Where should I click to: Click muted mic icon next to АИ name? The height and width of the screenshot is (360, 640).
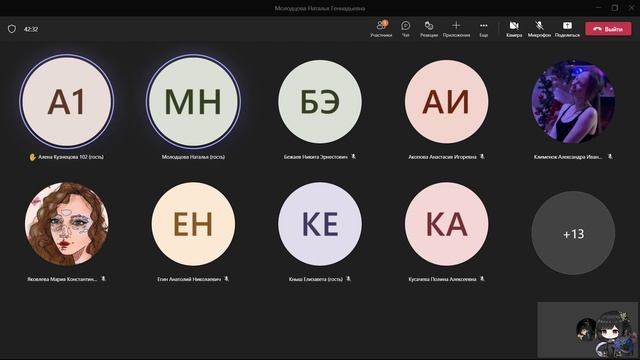pyautogui.click(x=482, y=156)
